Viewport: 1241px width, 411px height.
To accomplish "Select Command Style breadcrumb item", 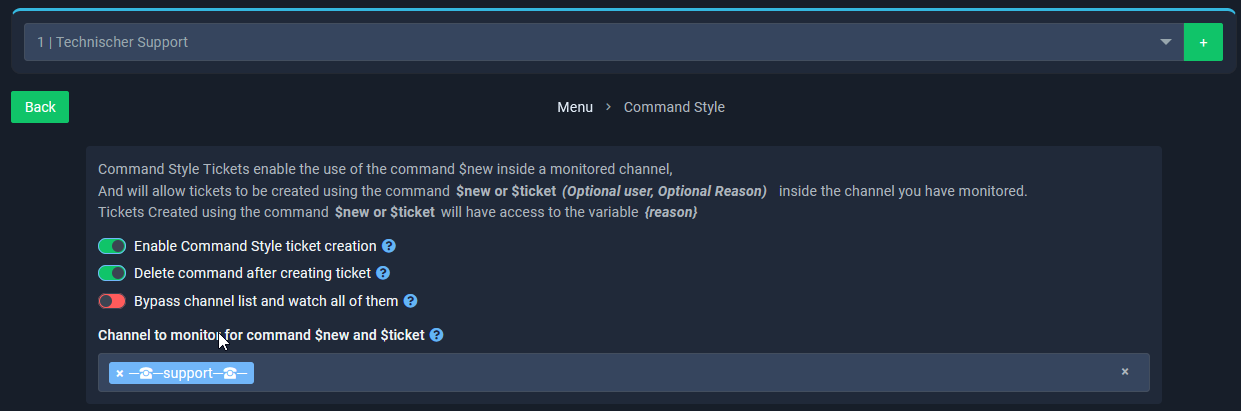I will click(x=674, y=107).
